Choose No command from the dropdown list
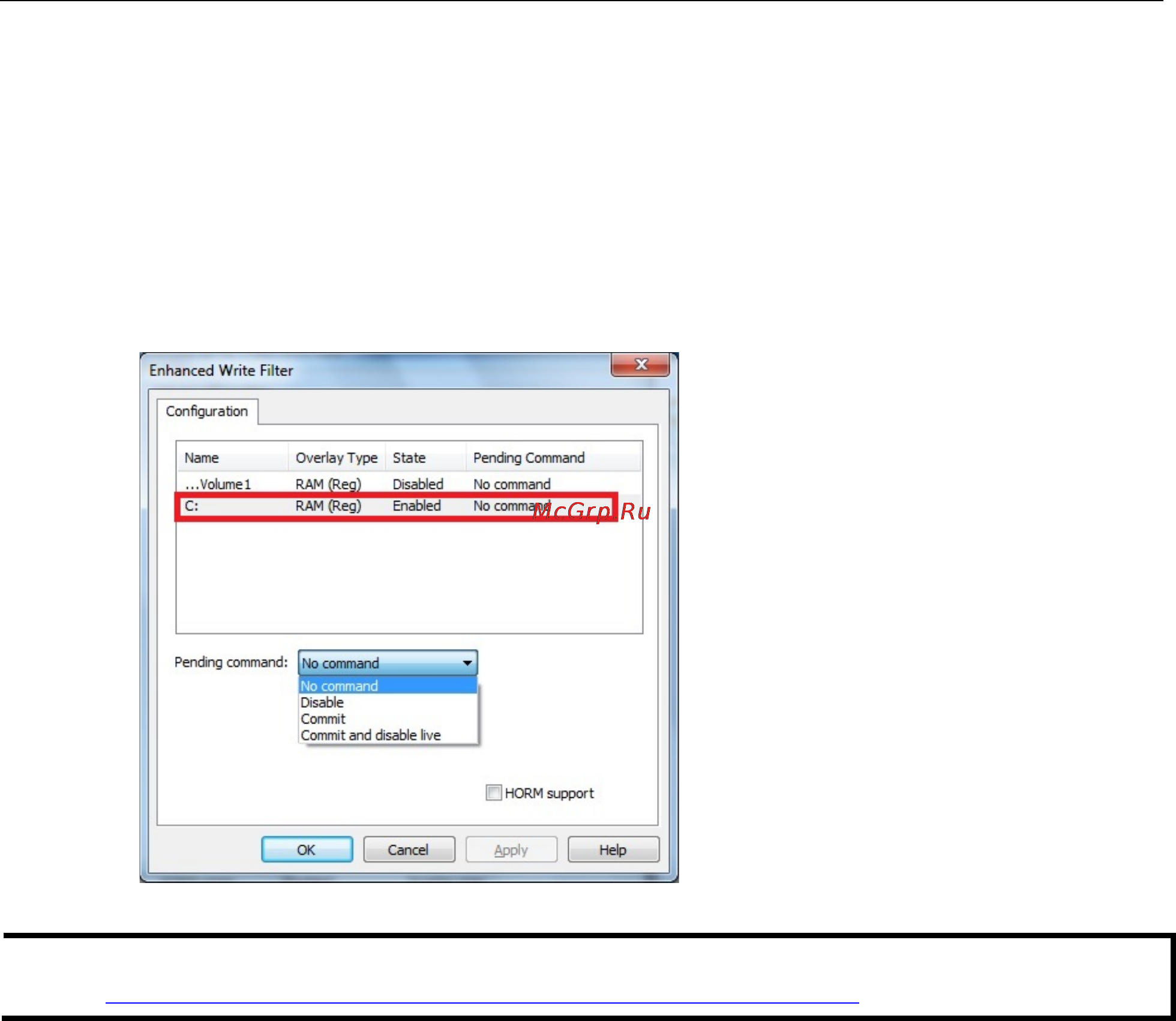 coord(388,686)
